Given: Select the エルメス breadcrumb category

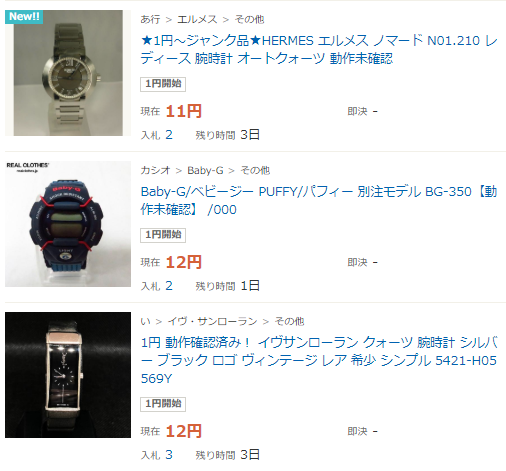Looking at the screenshot, I should click(197, 19).
